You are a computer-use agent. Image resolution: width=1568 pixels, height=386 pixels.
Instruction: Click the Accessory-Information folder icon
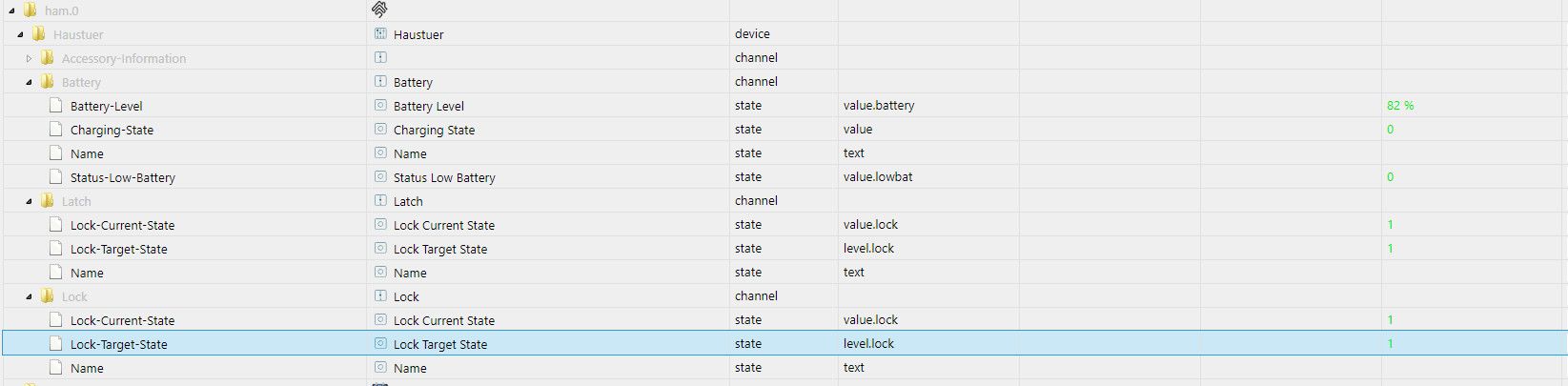click(47, 58)
